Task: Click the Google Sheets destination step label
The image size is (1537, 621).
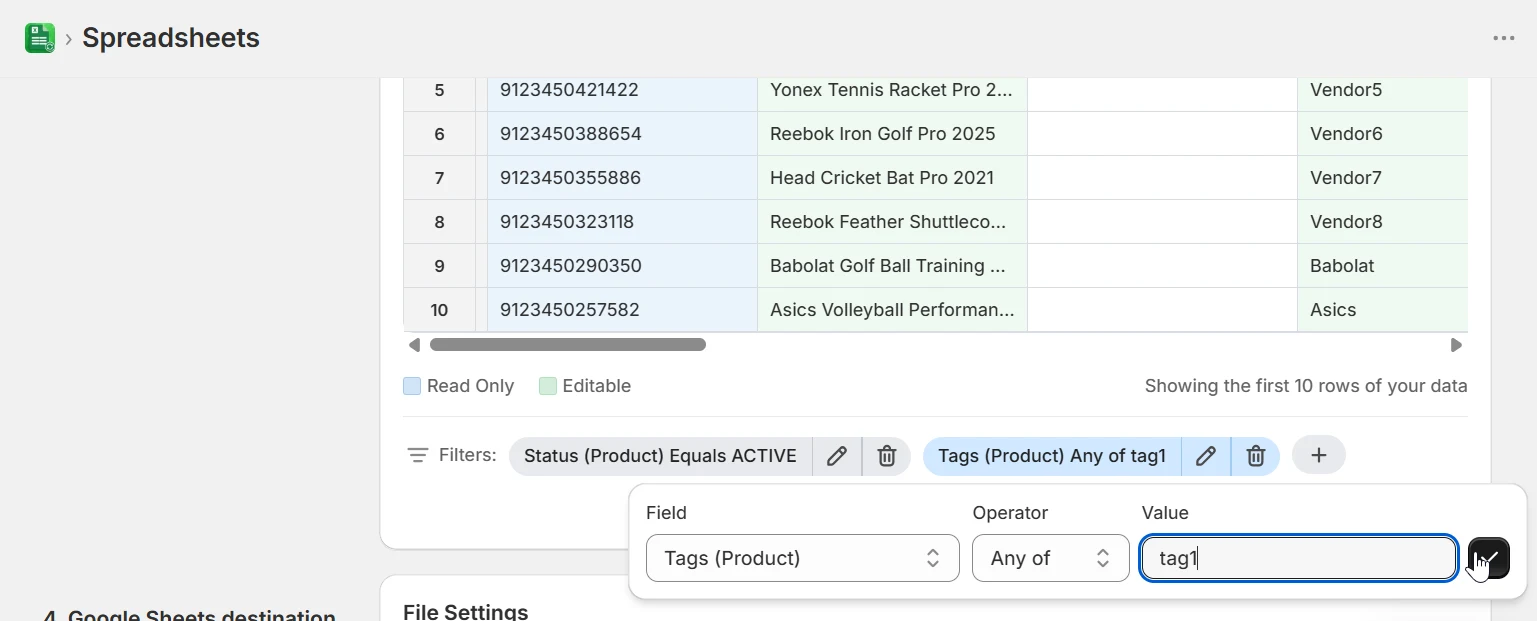Action: [x=189, y=615]
